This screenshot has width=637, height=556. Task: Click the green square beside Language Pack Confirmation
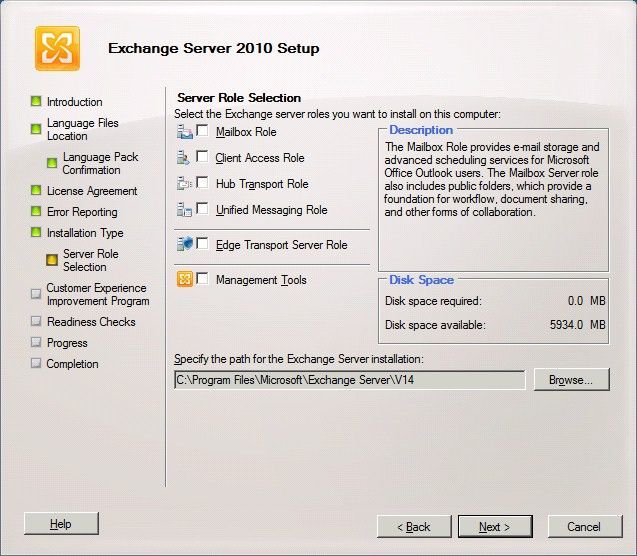[x=52, y=163]
